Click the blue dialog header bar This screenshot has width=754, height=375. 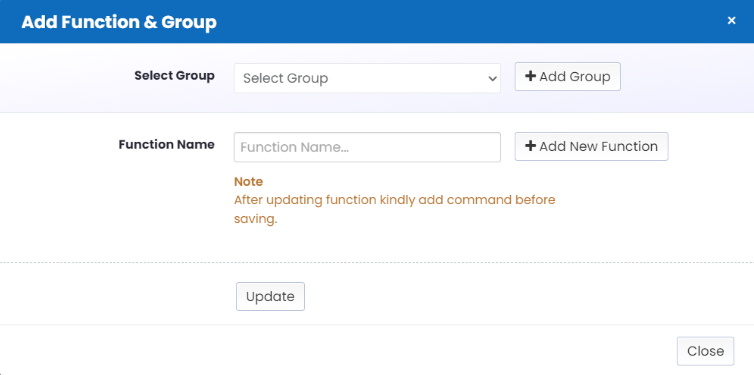point(377,22)
